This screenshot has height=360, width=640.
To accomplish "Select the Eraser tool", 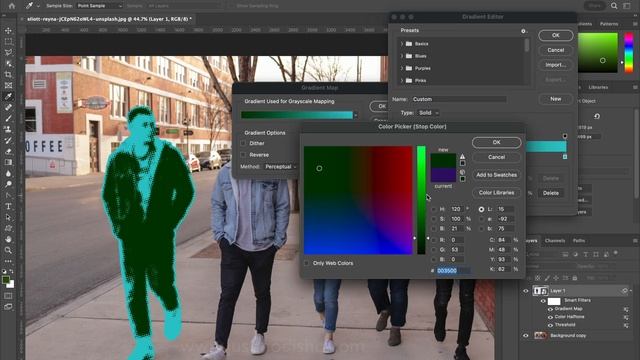I will (x=8, y=151).
